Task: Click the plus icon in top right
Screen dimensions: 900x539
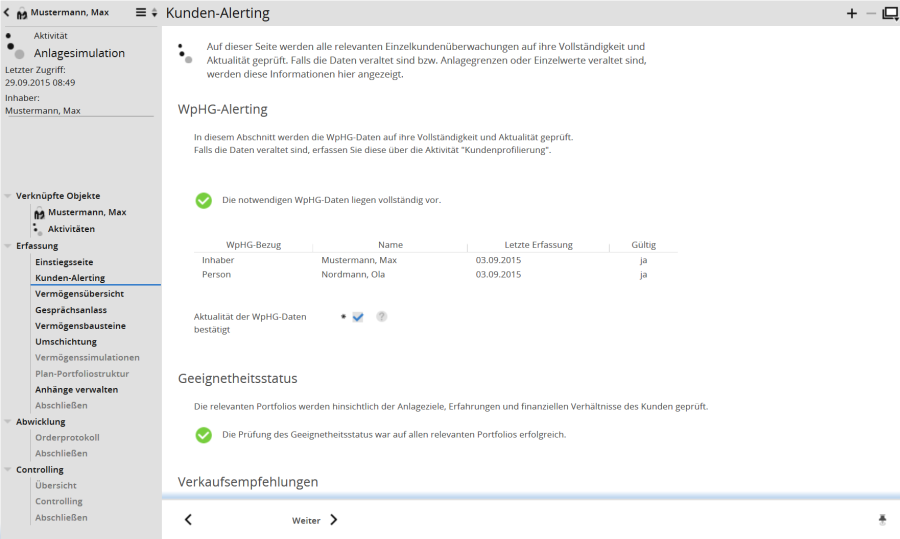Action: pyautogui.click(x=852, y=13)
